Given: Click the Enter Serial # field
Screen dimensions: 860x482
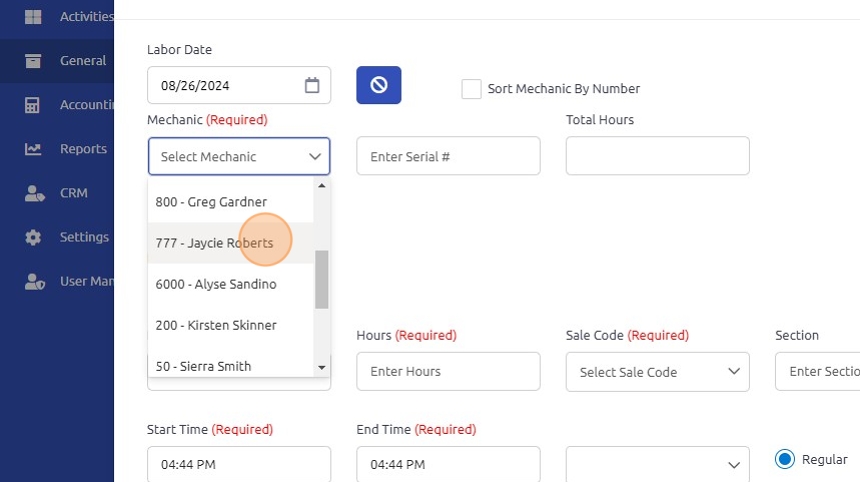Looking at the screenshot, I should (448, 156).
